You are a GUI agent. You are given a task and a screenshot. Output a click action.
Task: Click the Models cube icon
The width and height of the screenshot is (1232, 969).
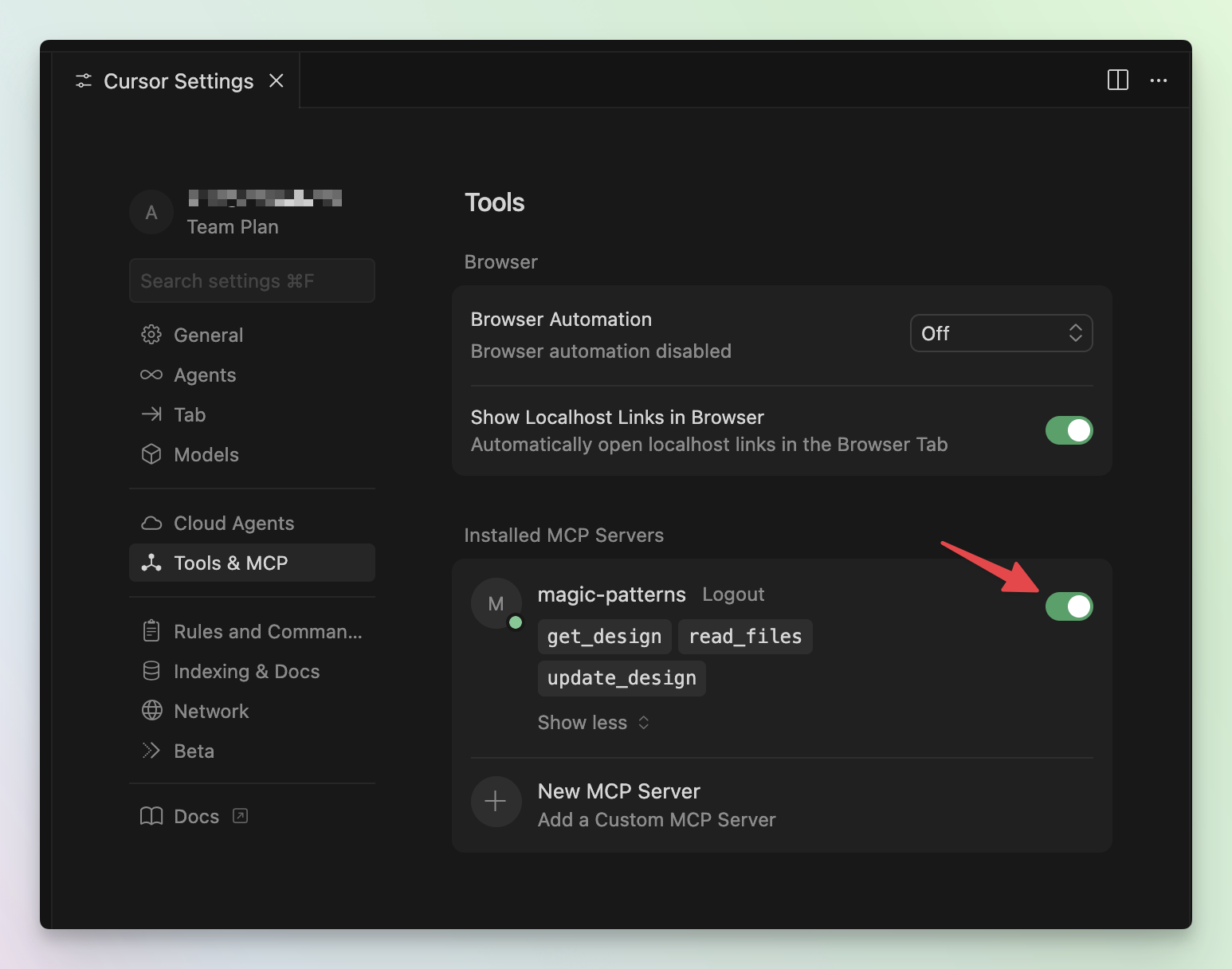(151, 454)
